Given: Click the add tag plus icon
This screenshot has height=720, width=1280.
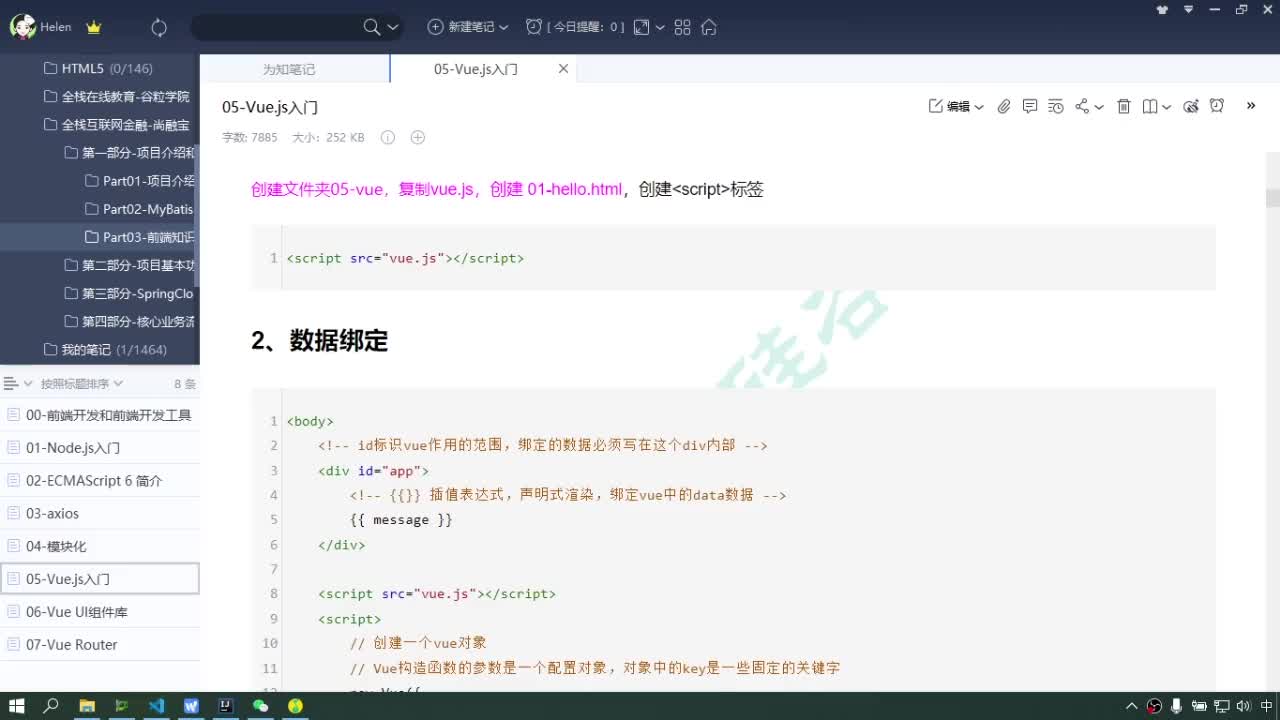Looking at the screenshot, I should [418, 137].
